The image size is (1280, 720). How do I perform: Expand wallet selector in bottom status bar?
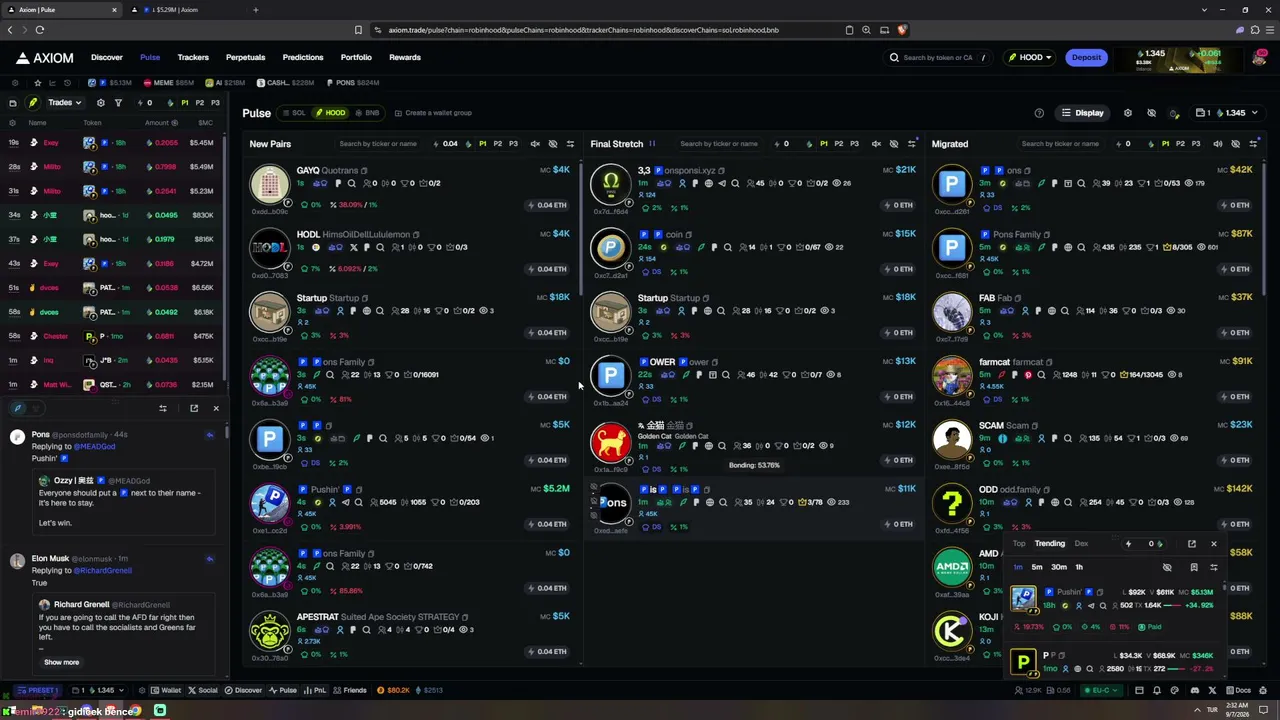[97, 690]
